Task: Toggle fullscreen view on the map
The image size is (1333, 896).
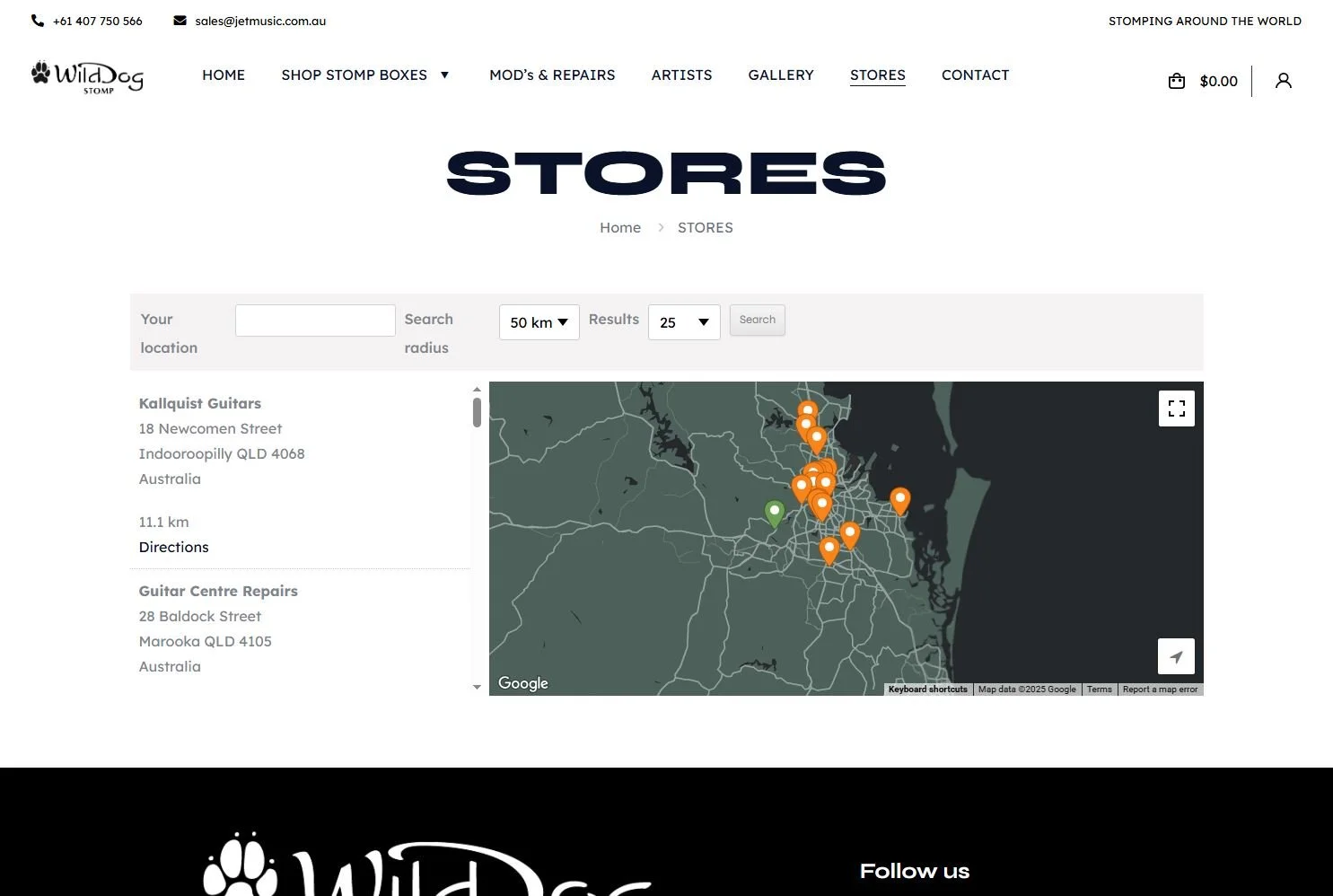Action: [x=1177, y=408]
